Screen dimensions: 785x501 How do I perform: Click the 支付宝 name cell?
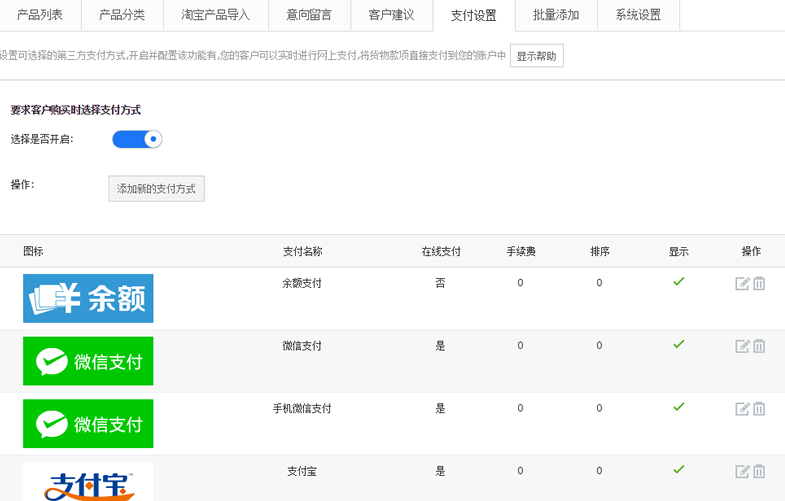pos(302,471)
